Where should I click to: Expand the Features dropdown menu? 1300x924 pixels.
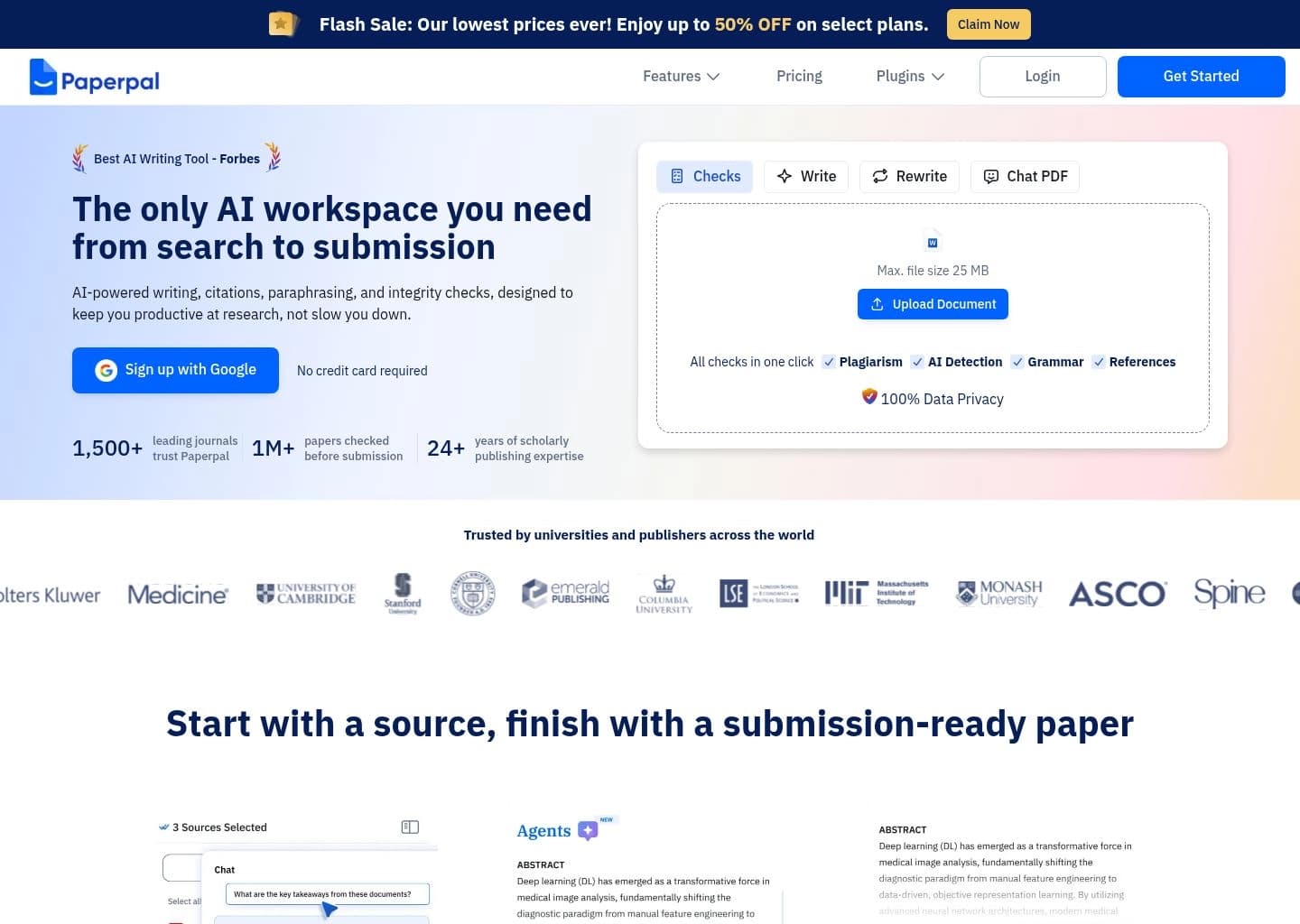(x=681, y=76)
